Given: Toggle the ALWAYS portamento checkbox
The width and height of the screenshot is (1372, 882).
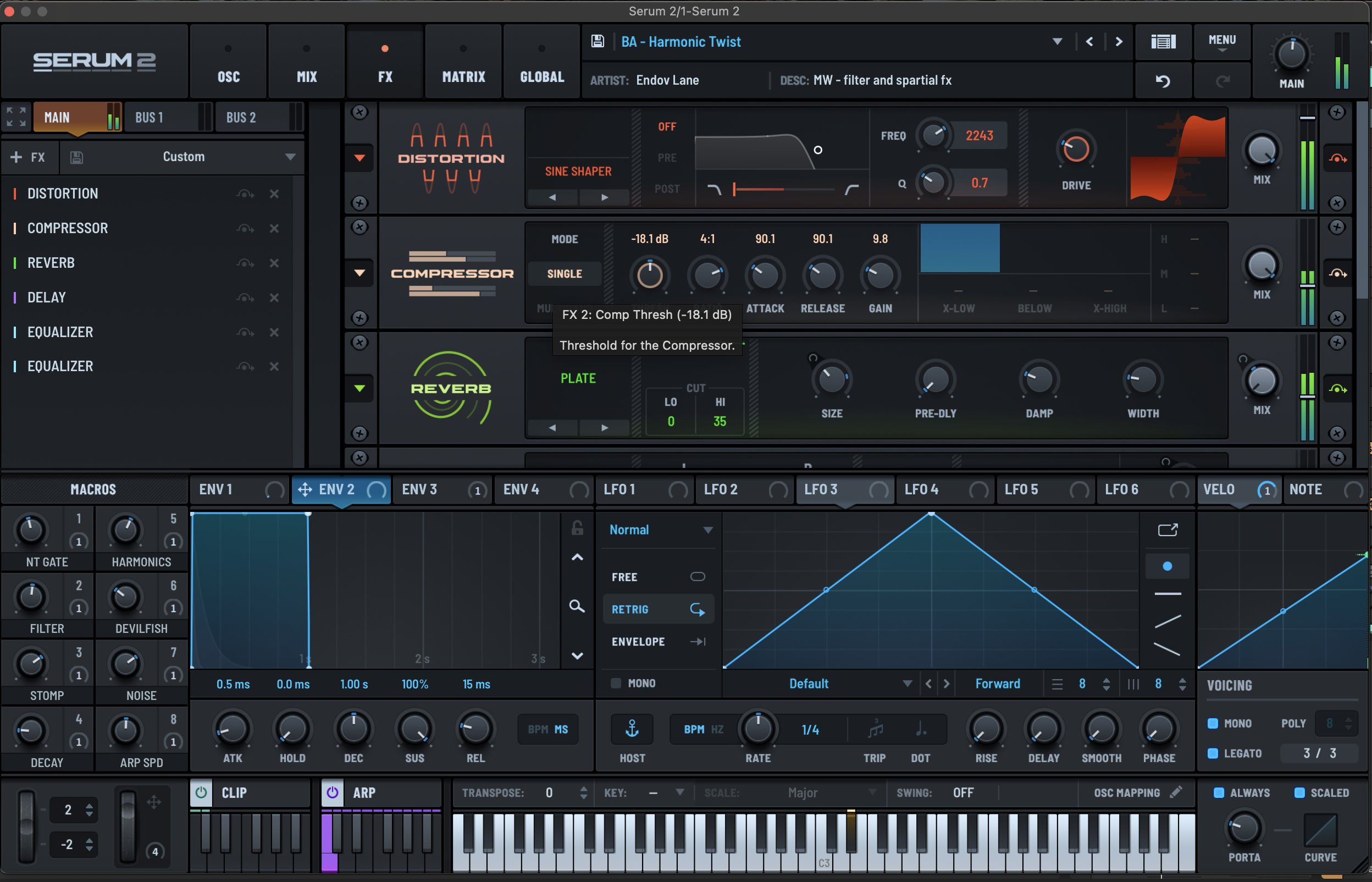Looking at the screenshot, I should (x=1219, y=793).
